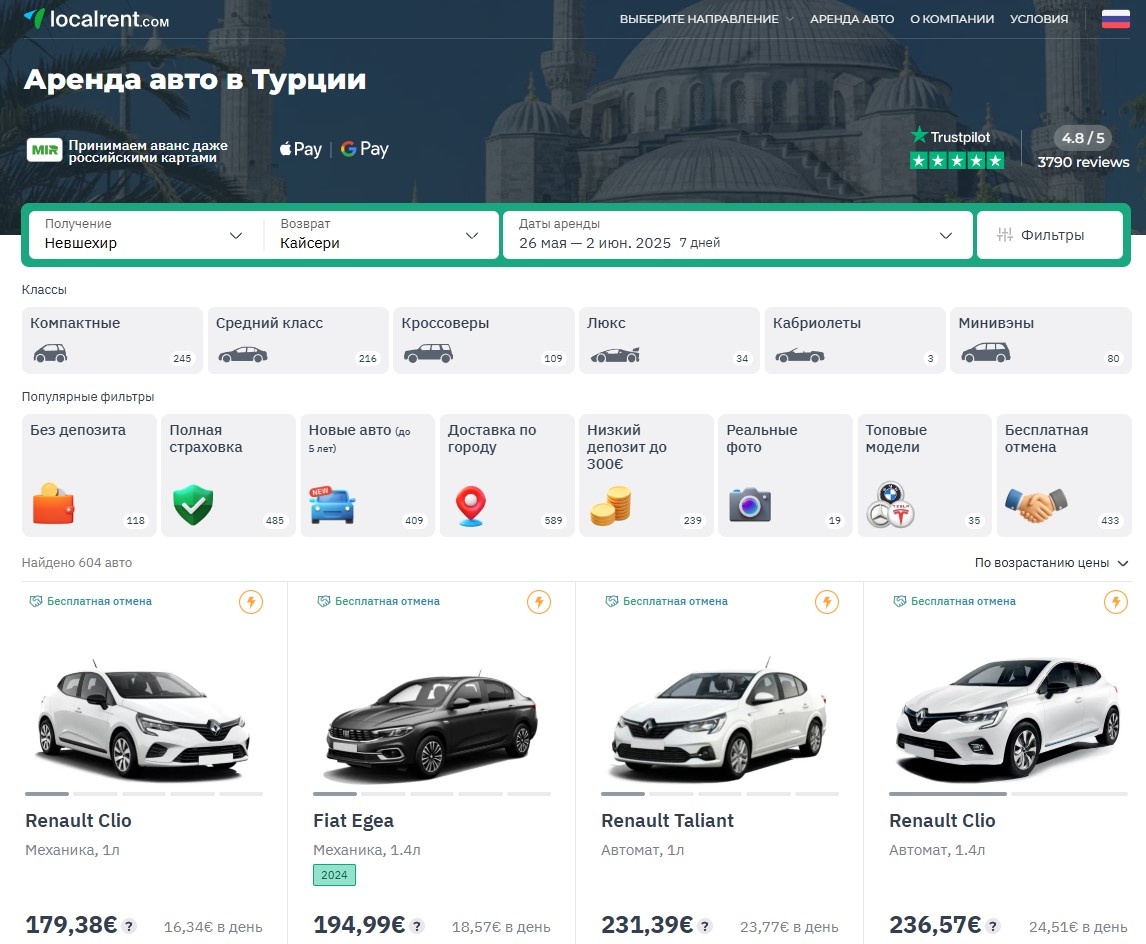
Task: Open the 'Фильтры' panel button
Action: [x=1050, y=235]
